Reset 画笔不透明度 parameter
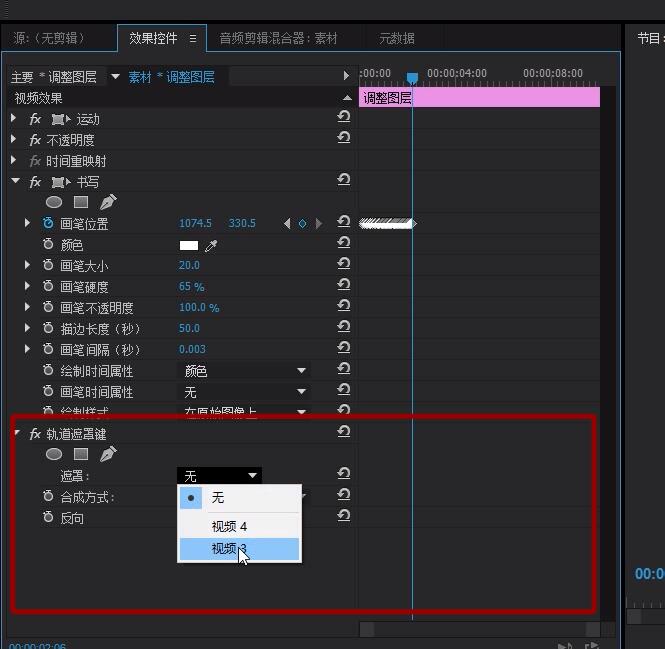The height and width of the screenshot is (649, 665). [344, 305]
